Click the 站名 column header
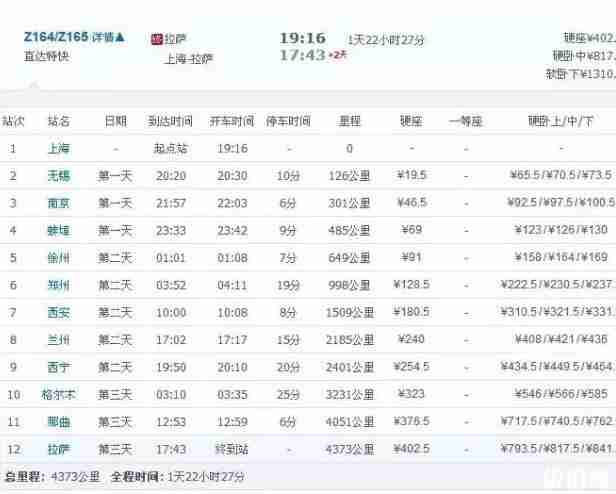 coord(59,121)
